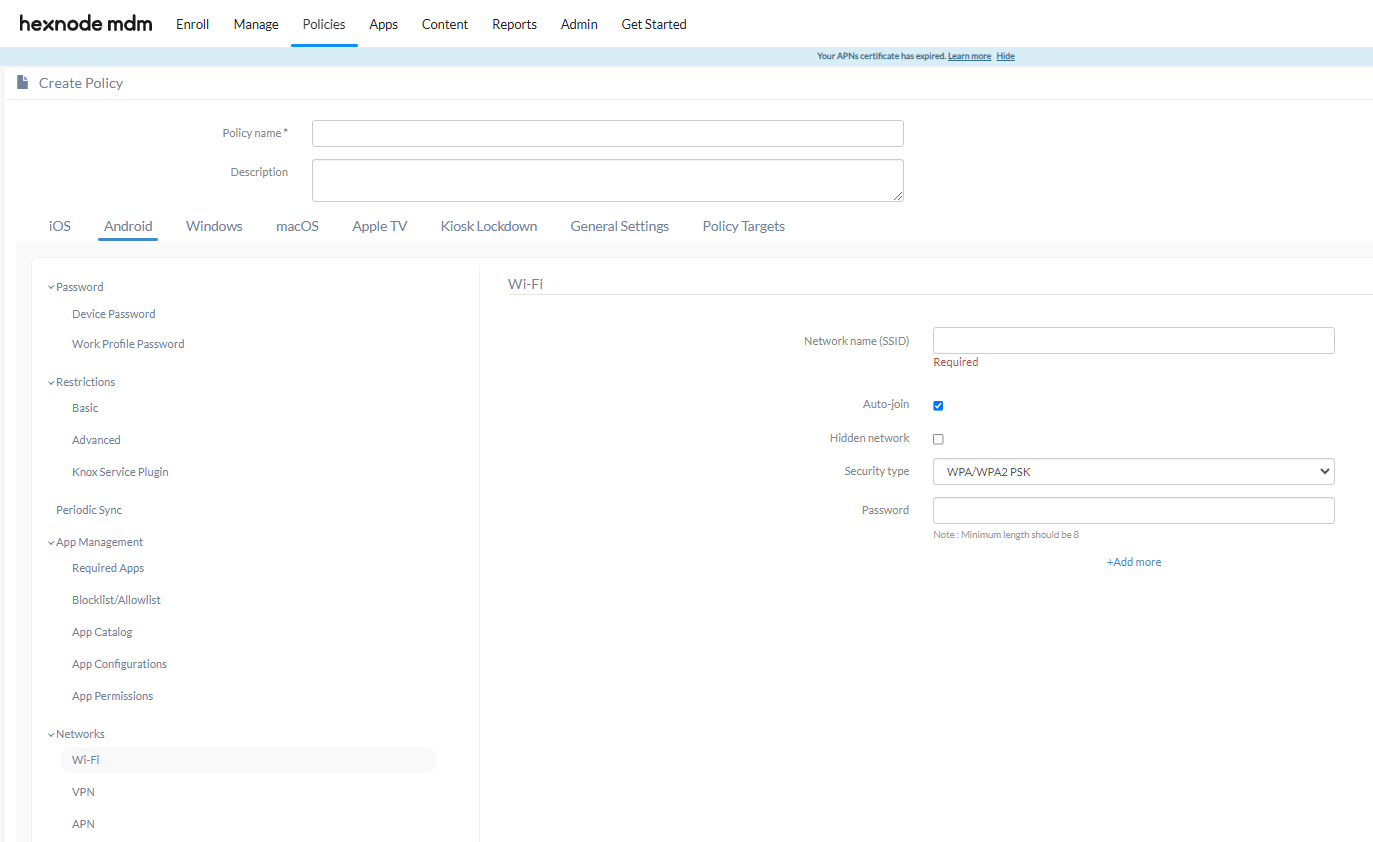Open the General Settings tab
This screenshot has height=842, width=1373.
coord(619,226)
